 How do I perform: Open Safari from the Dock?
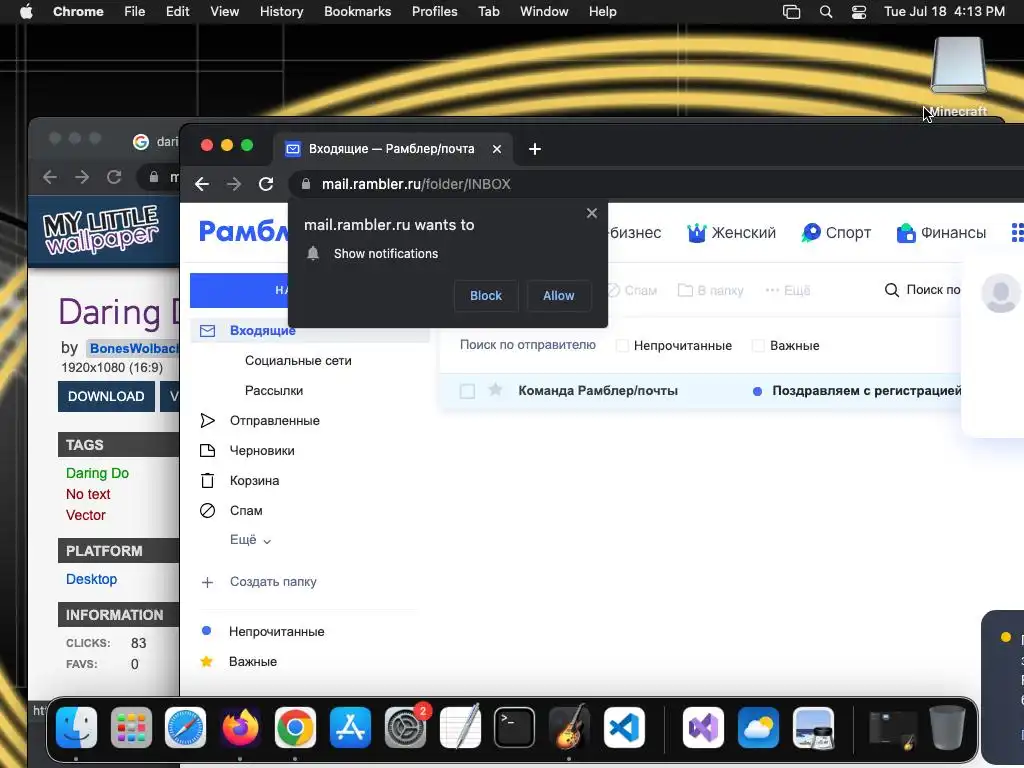click(185, 728)
